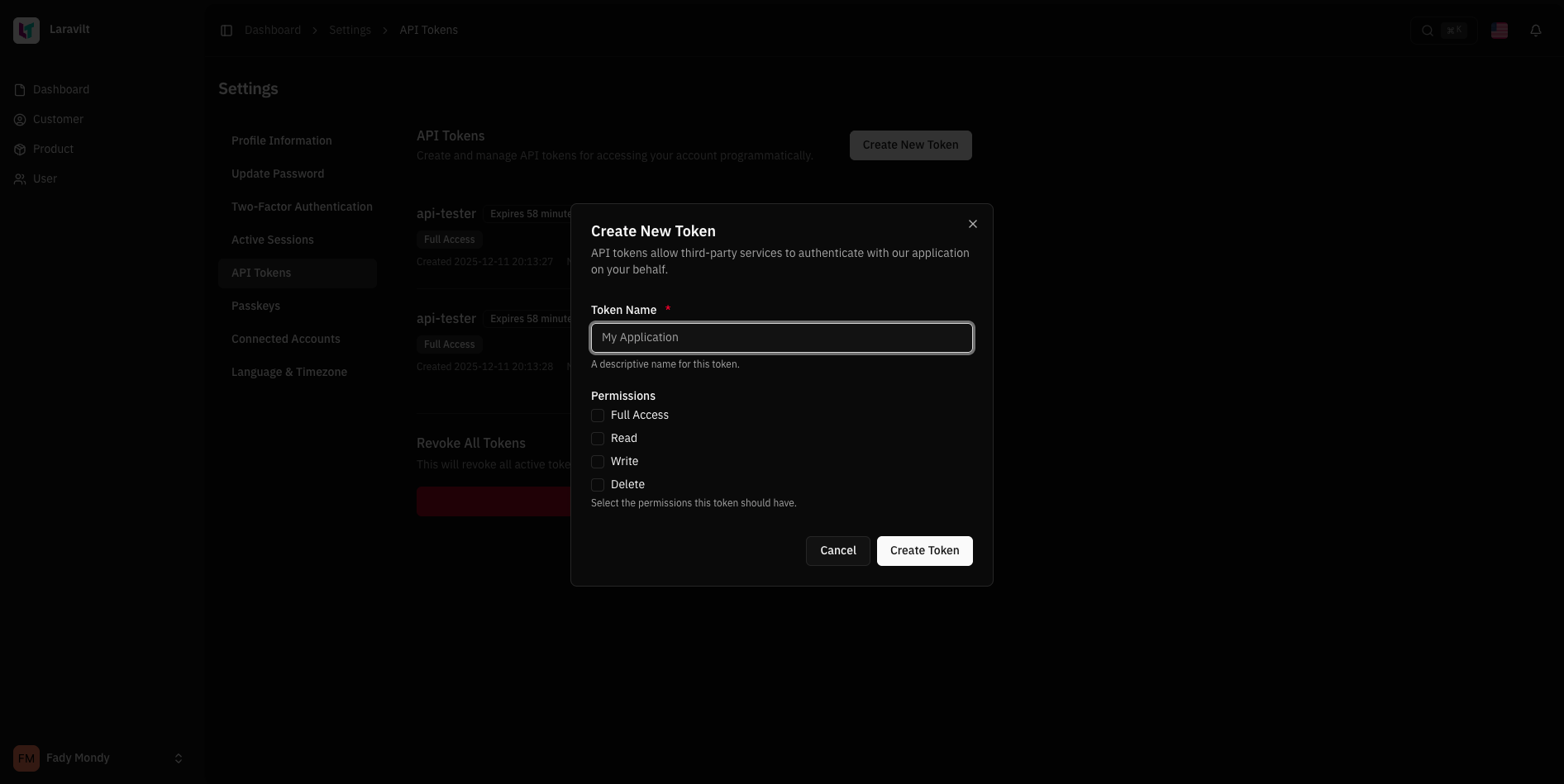1564x784 pixels.
Task: Check the Delete permission
Action: tap(598, 485)
